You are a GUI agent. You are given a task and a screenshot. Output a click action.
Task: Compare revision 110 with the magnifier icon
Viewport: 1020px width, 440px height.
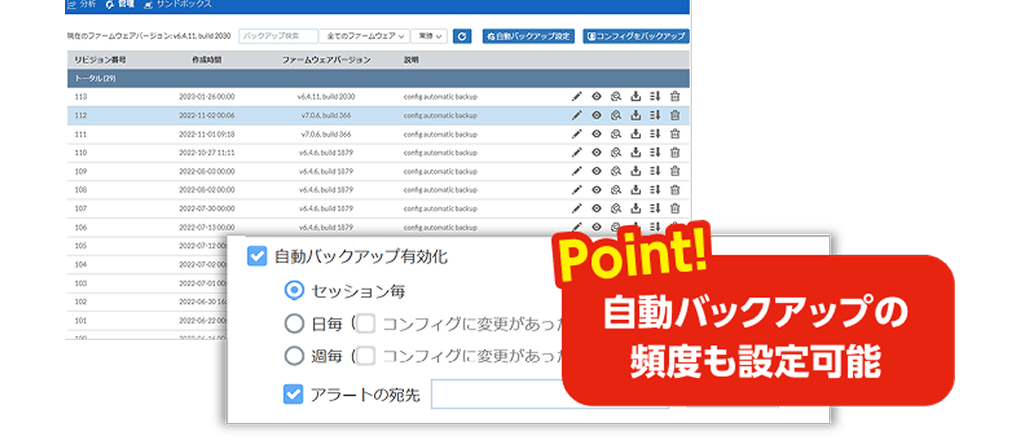coord(616,152)
